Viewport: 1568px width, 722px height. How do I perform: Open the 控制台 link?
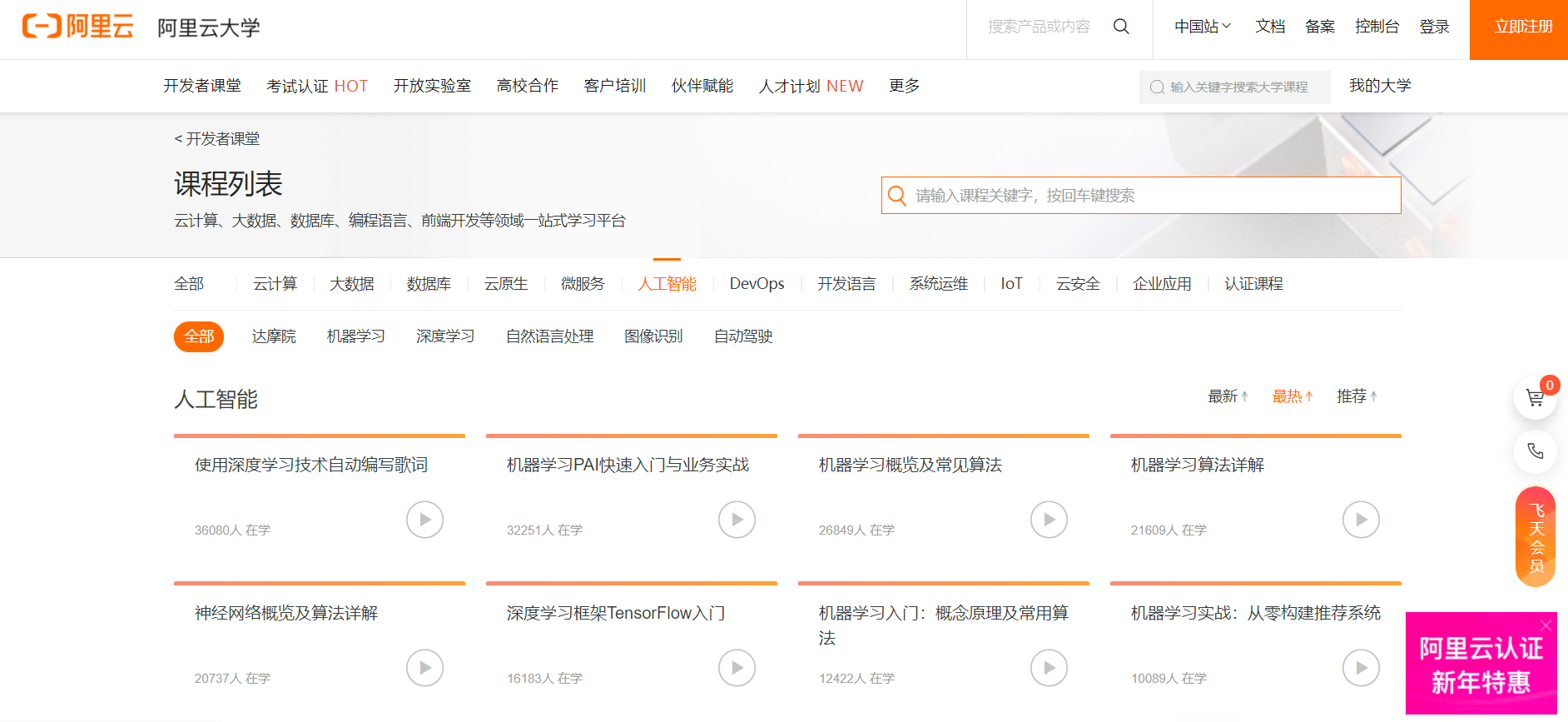click(1377, 27)
